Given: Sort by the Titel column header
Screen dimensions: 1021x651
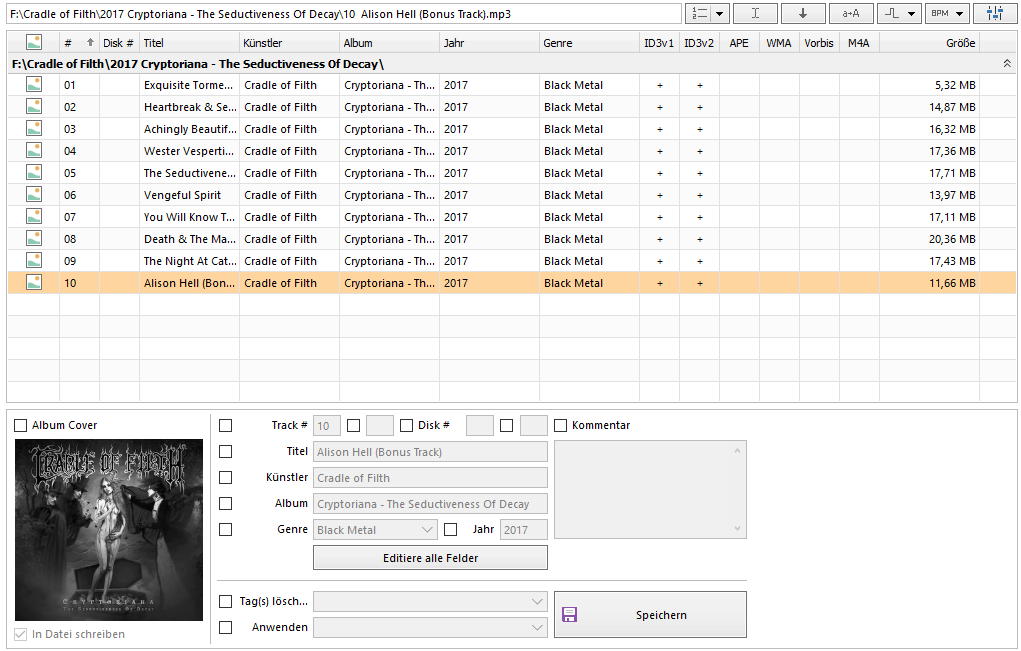Looking at the screenshot, I should pos(189,43).
